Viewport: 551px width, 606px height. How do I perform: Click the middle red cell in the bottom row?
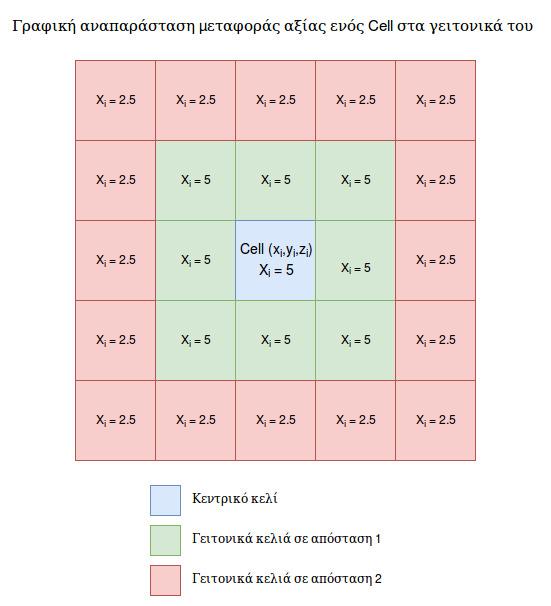click(x=276, y=420)
